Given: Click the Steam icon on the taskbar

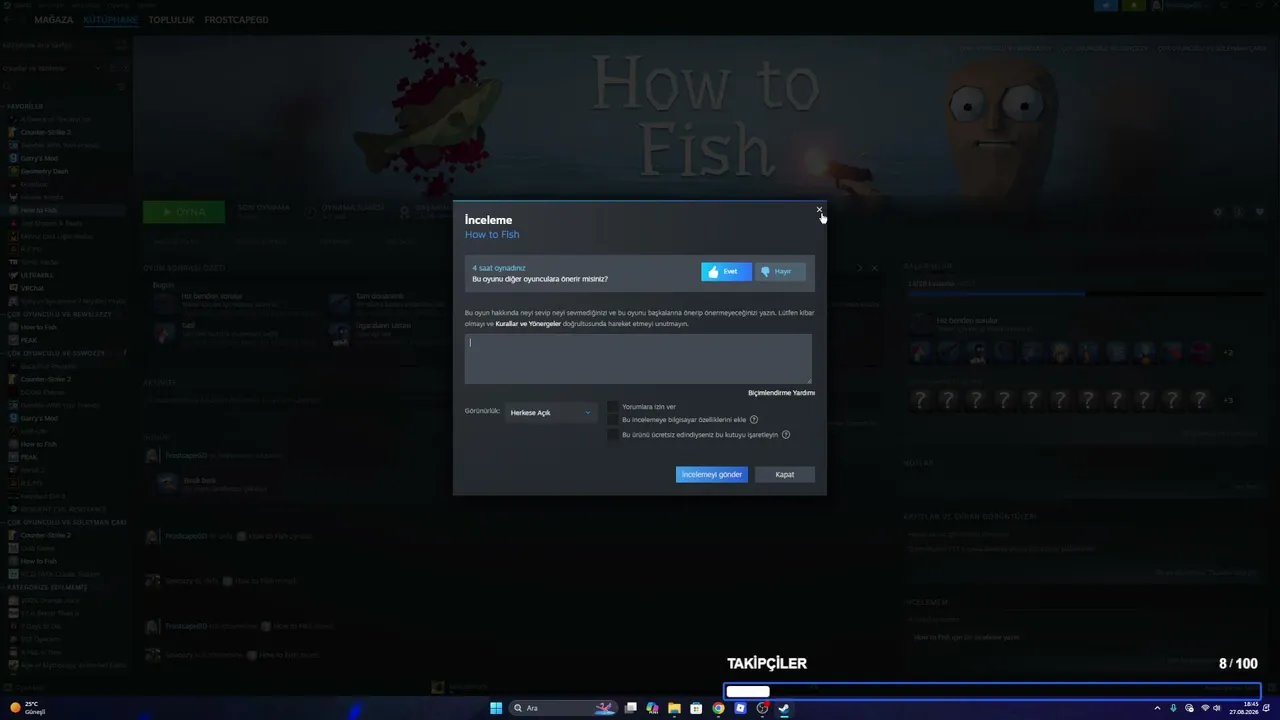Looking at the screenshot, I should [784, 708].
